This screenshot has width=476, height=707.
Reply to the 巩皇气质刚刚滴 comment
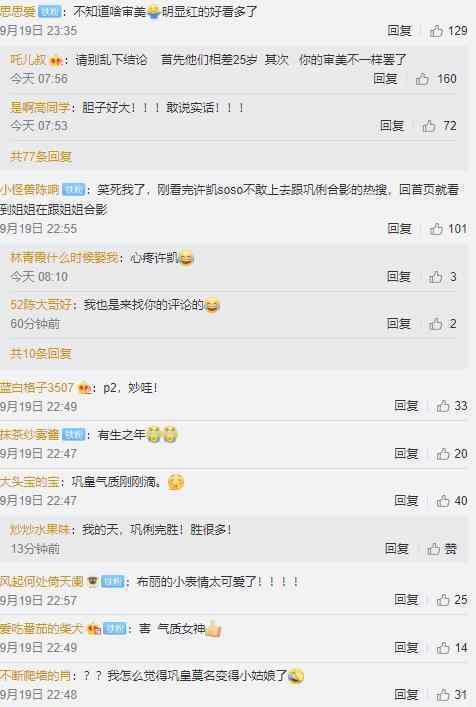406,500
